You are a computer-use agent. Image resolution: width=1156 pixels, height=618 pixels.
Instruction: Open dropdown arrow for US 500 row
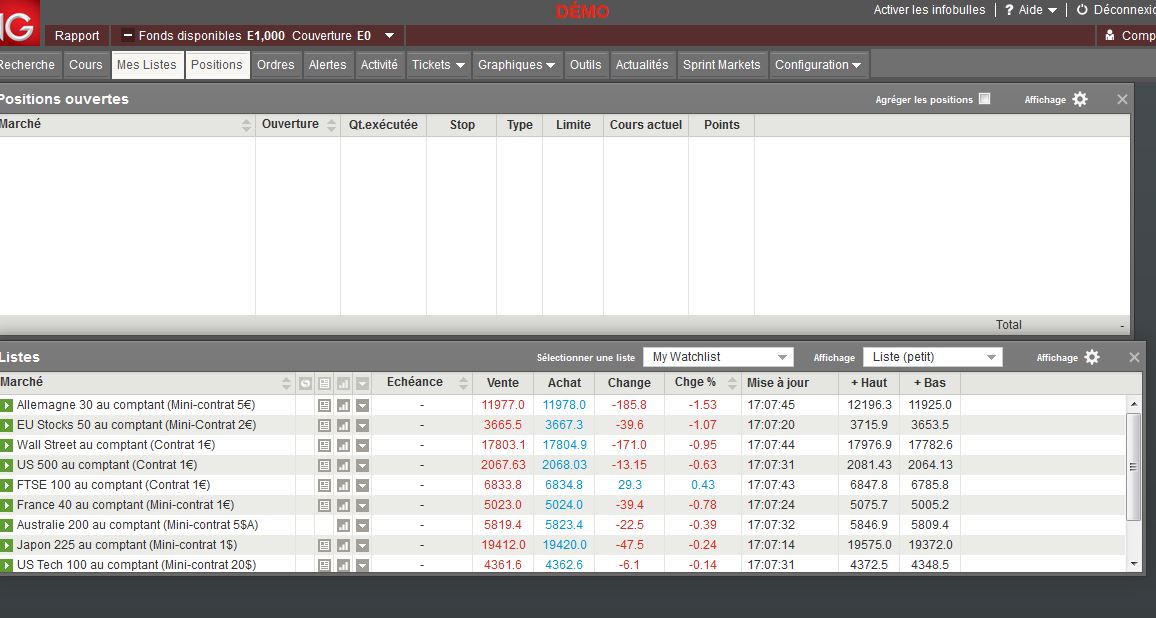[362, 465]
